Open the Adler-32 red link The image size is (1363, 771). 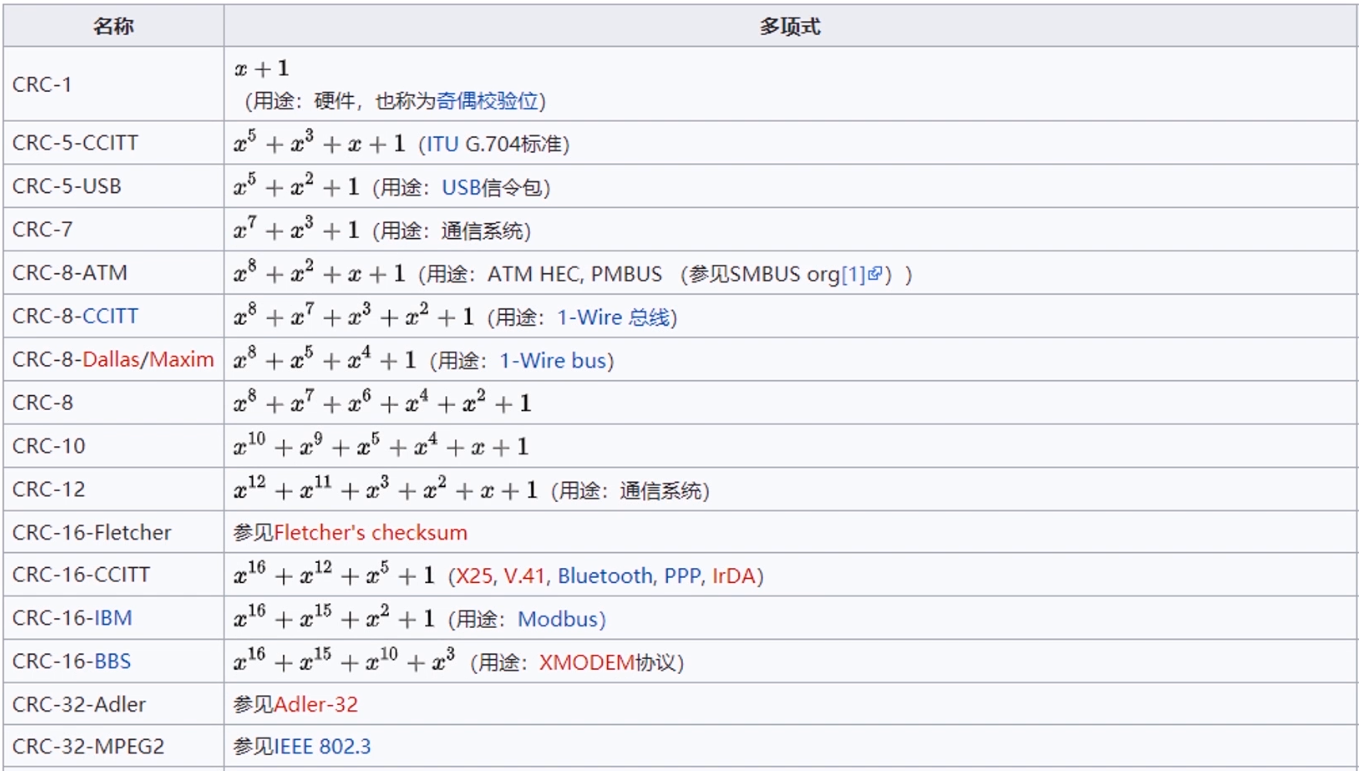313,704
